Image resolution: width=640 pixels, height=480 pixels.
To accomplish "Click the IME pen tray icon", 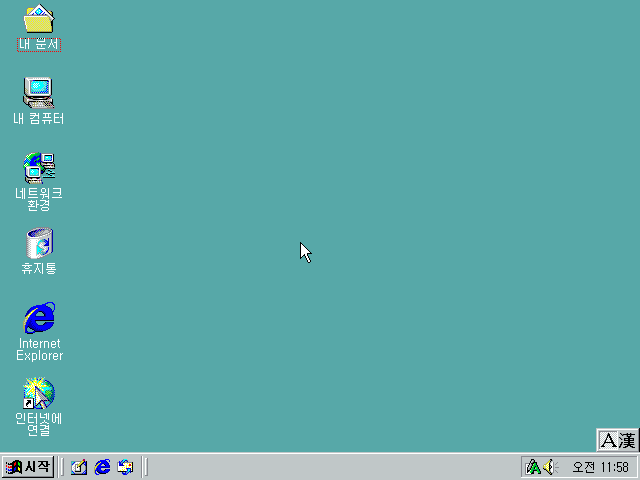I will click(533, 467).
